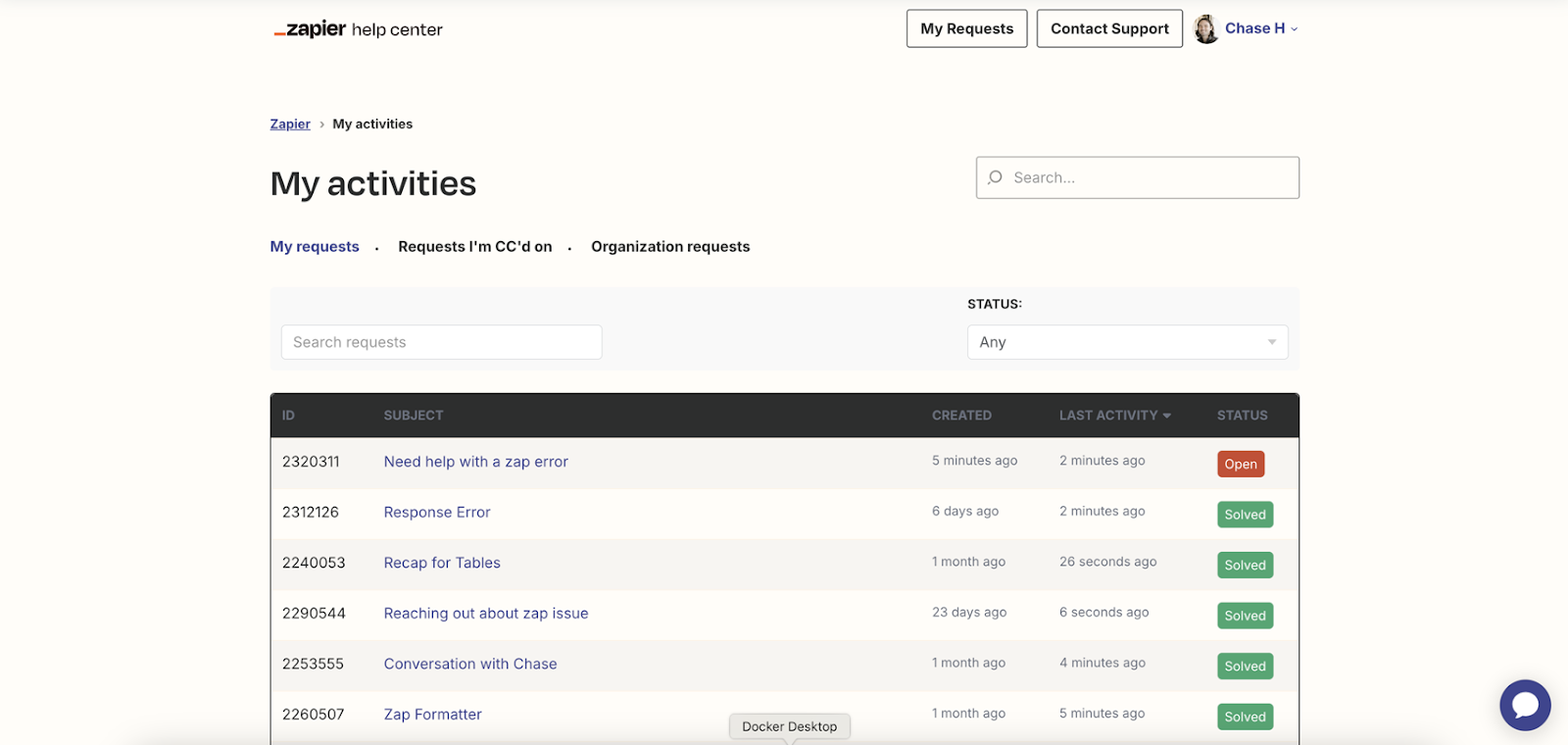Click the search magnifier icon
This screenshot has width=1568, height=745.
996,177
